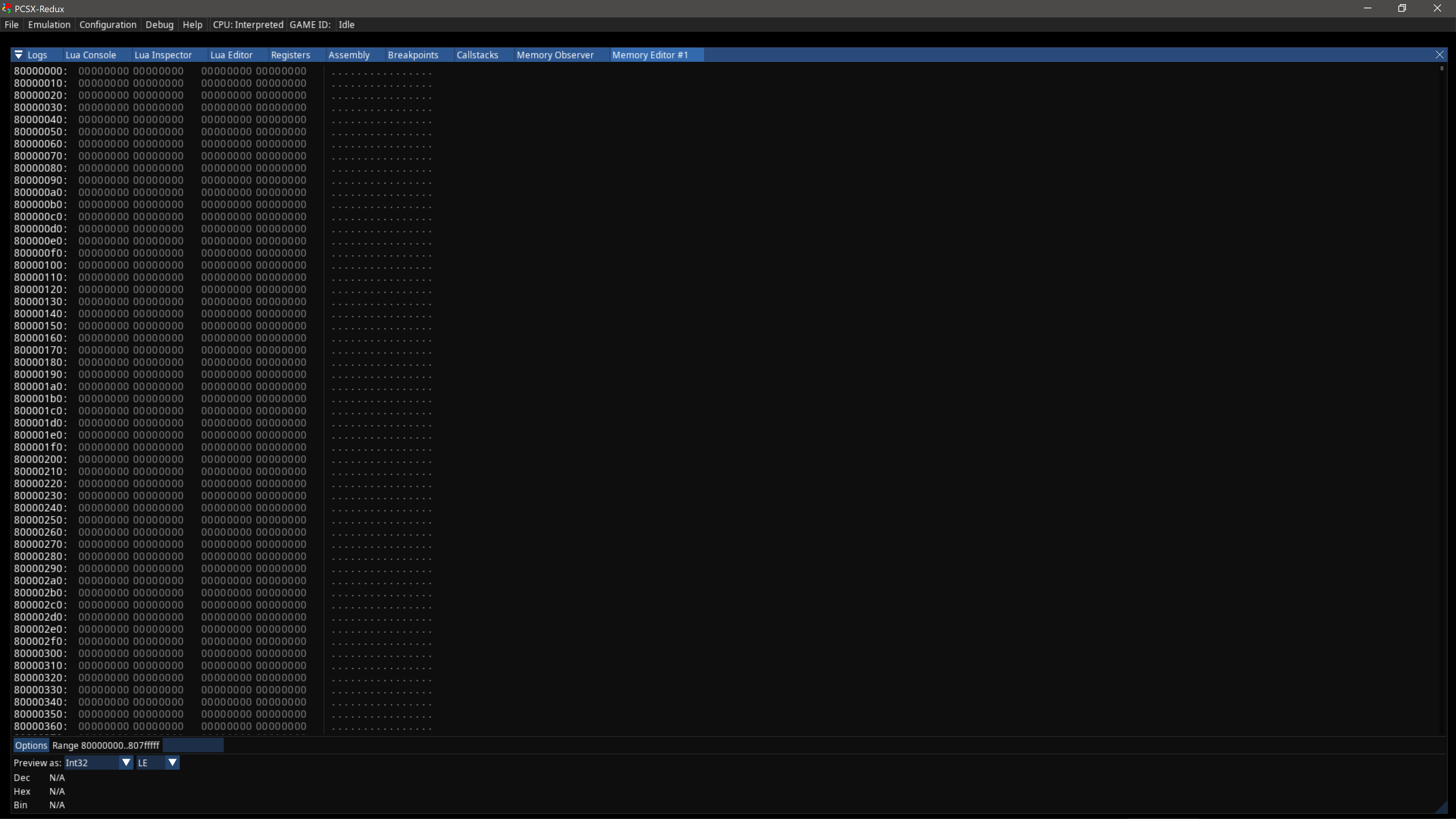Image resolution: width=1456 pixels, height=819 pixels.
Task: Close the debug panel with the X icon
Action: point(1440,54)
